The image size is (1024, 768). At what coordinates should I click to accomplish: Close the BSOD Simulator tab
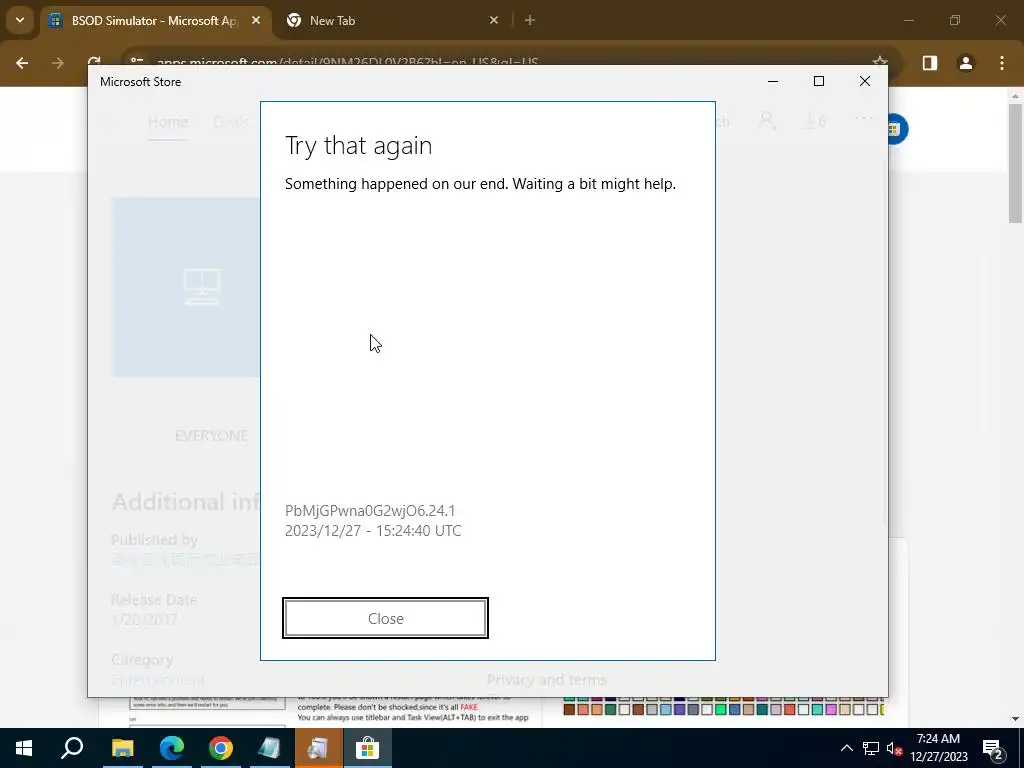pyautogui.click(x=256, y=20)
